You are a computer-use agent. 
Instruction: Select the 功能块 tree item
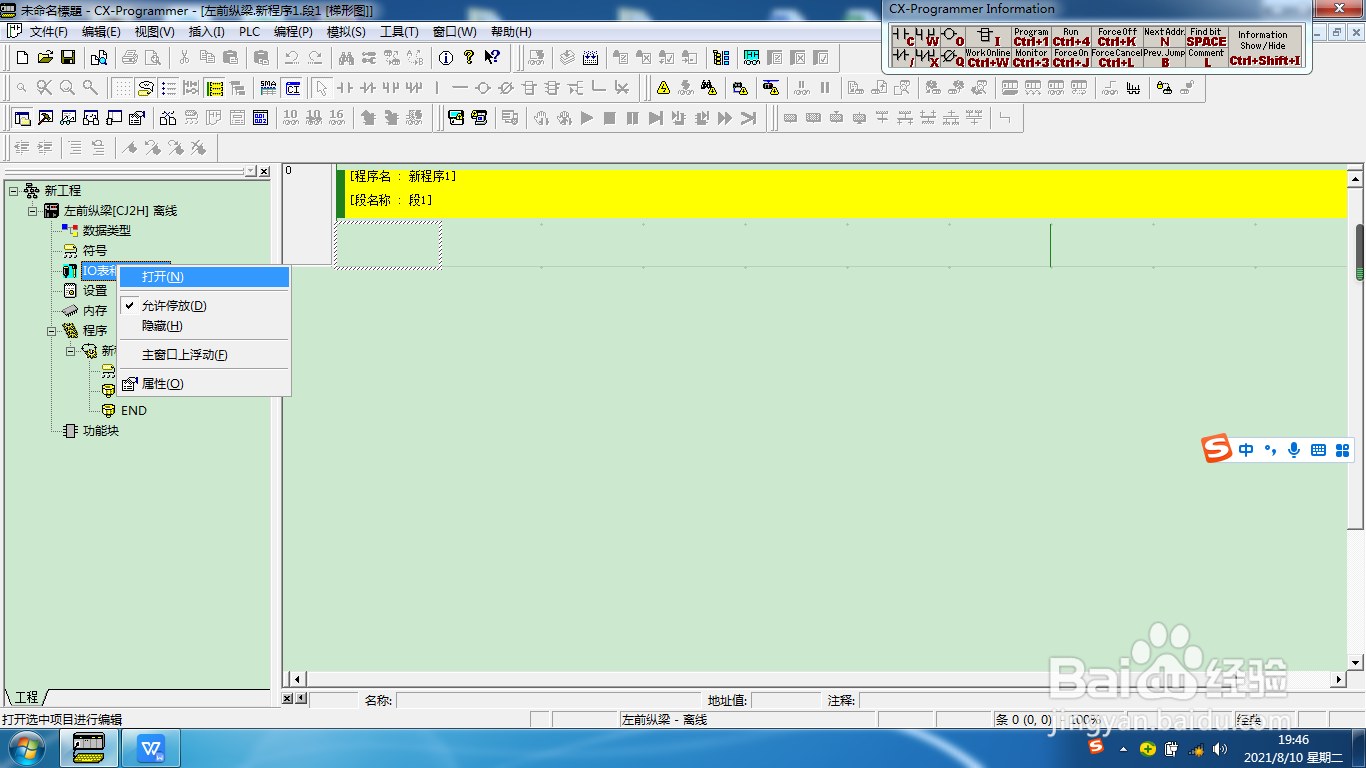pos(100,431)
